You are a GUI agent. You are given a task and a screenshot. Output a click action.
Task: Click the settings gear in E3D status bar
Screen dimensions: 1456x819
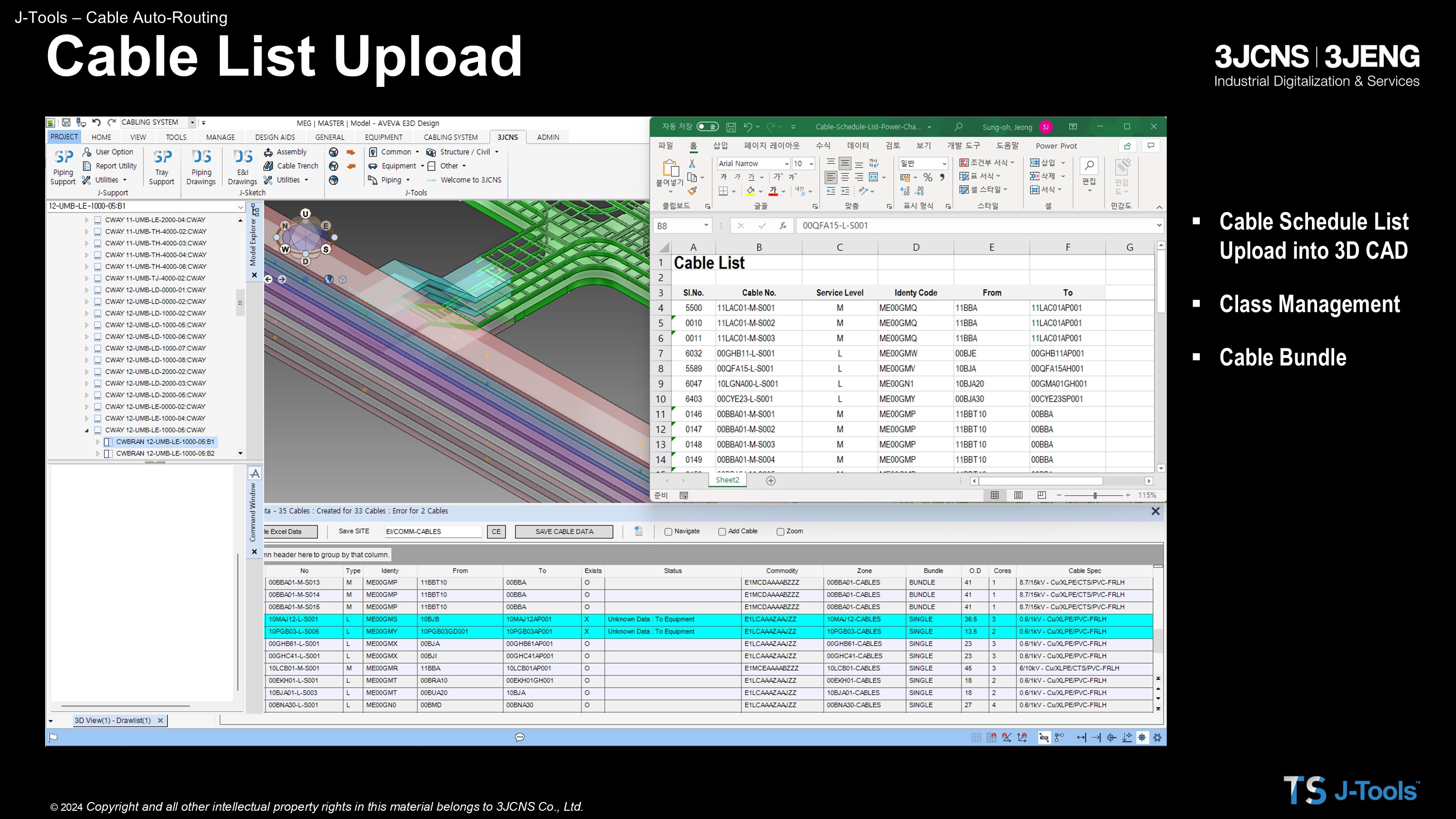coord(1157,737)
